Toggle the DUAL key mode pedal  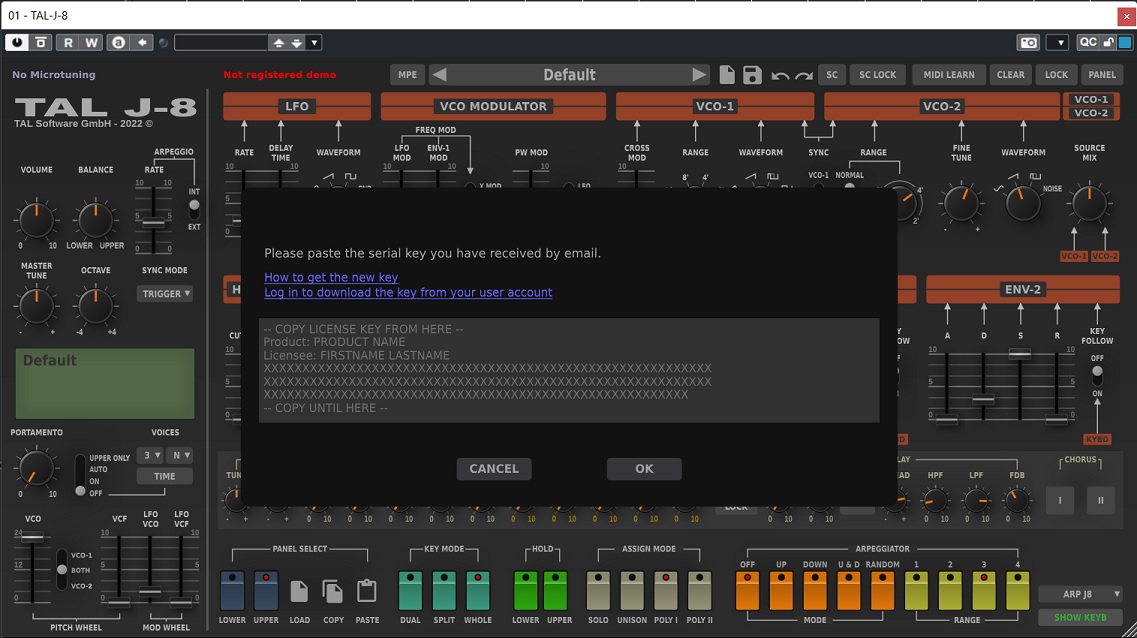[x=410, y=592]
